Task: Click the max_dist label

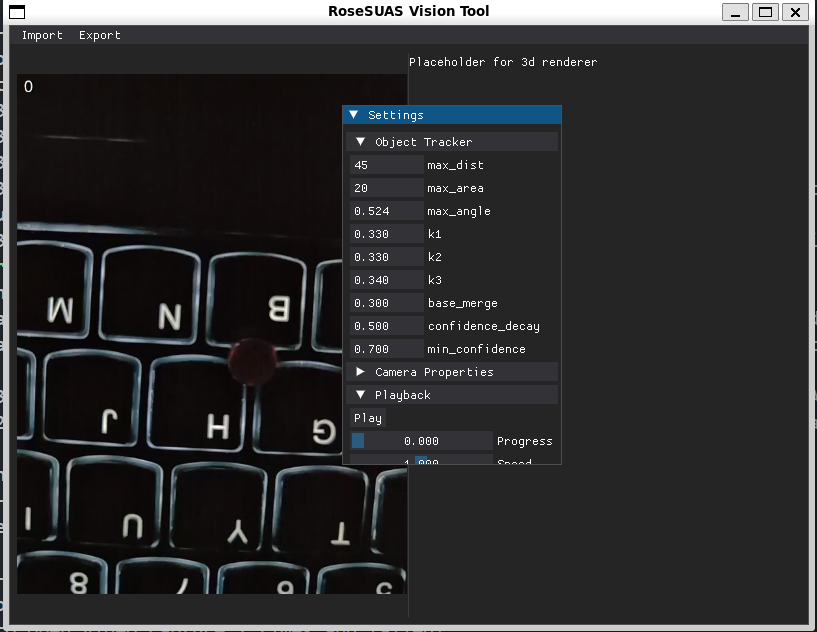Action: coord(455,165)
